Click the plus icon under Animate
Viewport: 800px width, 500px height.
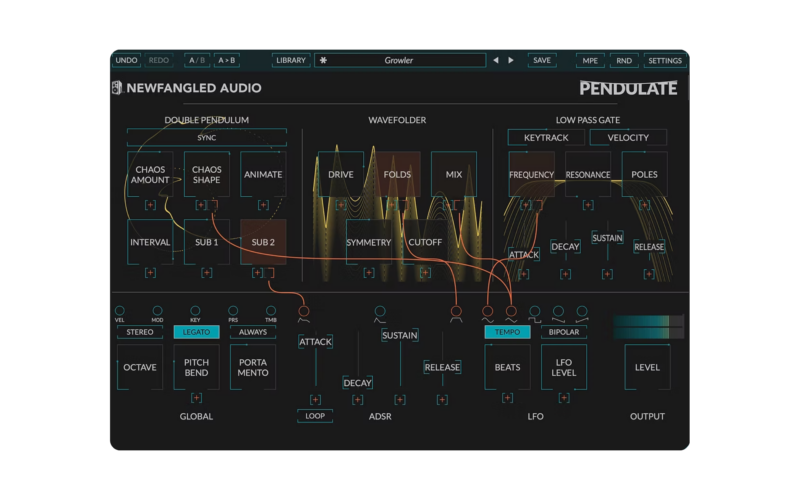(x=263, y=204)
